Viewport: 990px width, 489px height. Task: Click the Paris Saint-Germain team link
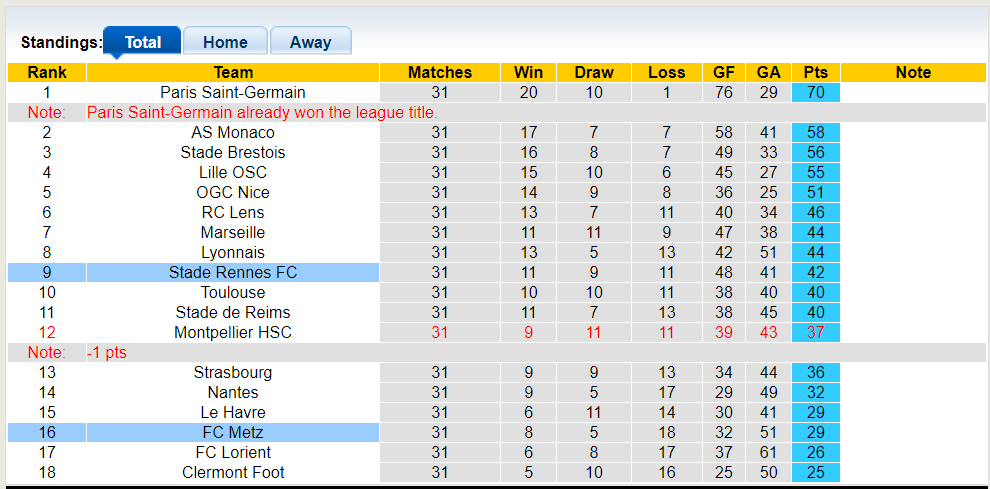[x=233, y=92]
